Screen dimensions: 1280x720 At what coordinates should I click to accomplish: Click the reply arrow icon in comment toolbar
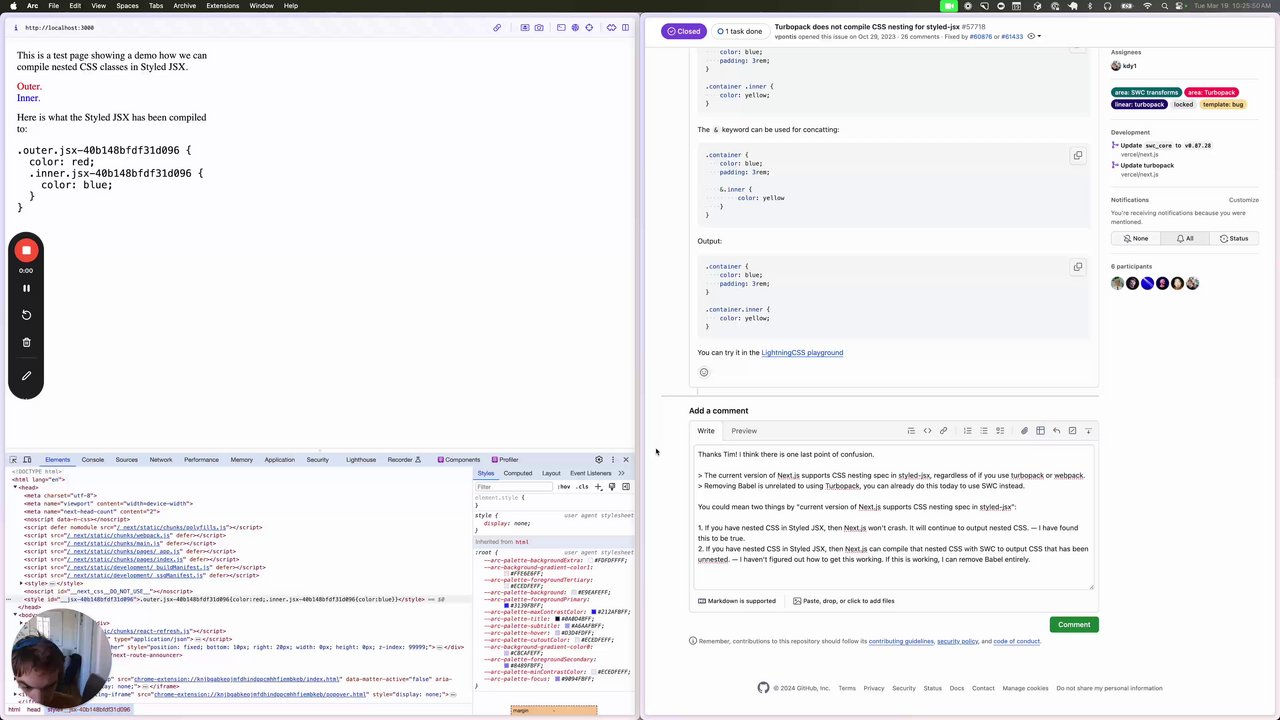click(x=1056, y=431)
